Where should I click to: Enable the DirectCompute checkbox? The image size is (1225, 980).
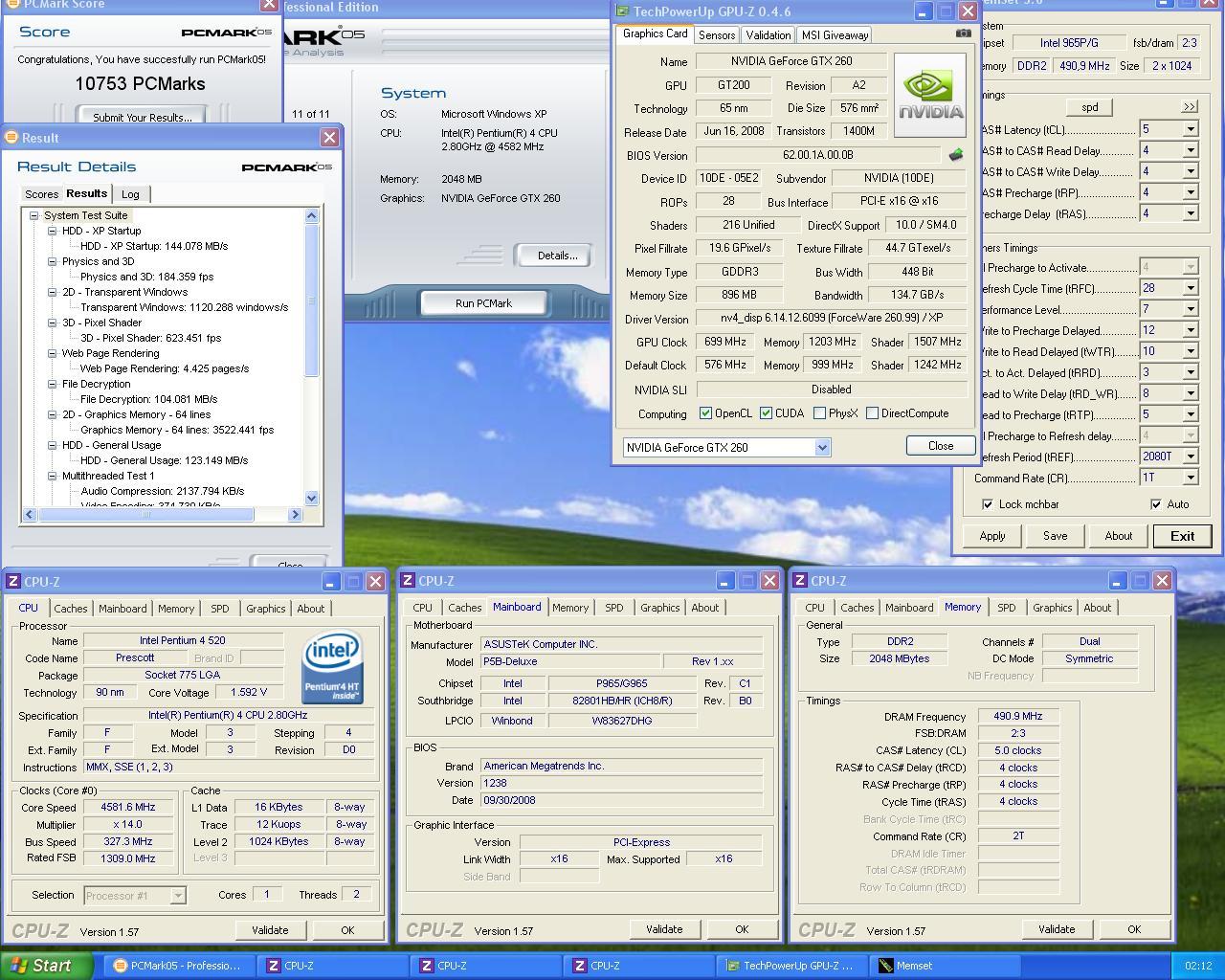pyautogui.click(x=872, y=413)
